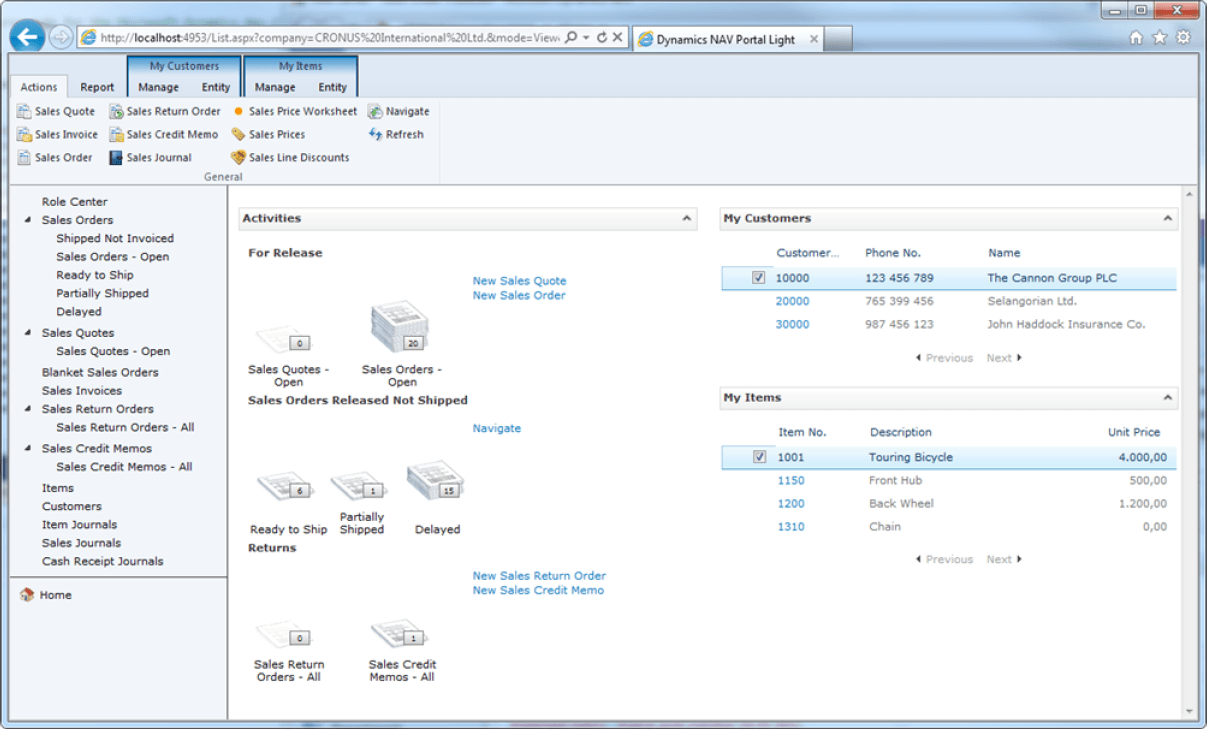Screen dimensions: 1207x729
Task: Open item number 1150 link
Action: (791, 480)
